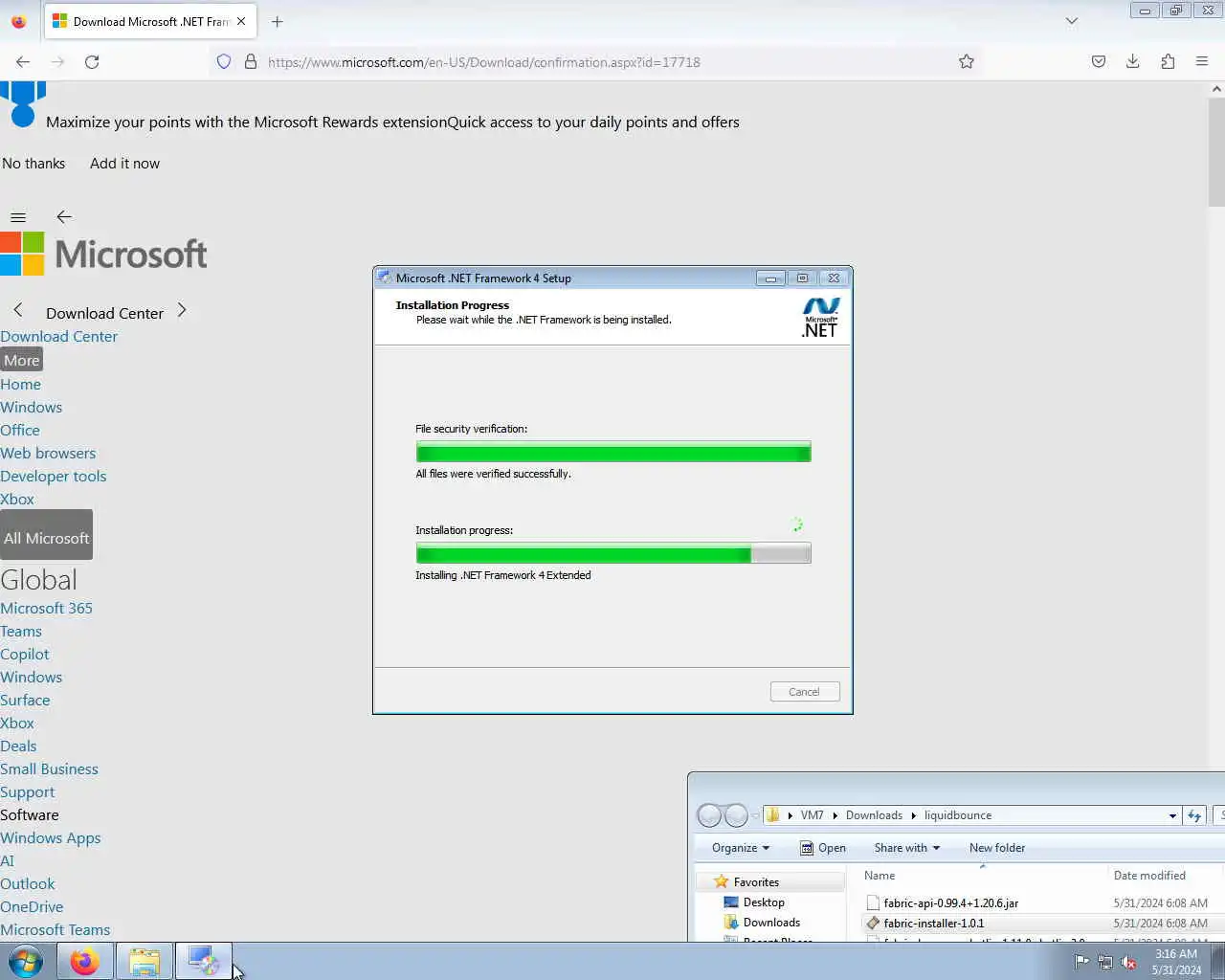Screen dimensions: 1225x980
Task: Open the OneDrive link
Action: click(32, 907)
